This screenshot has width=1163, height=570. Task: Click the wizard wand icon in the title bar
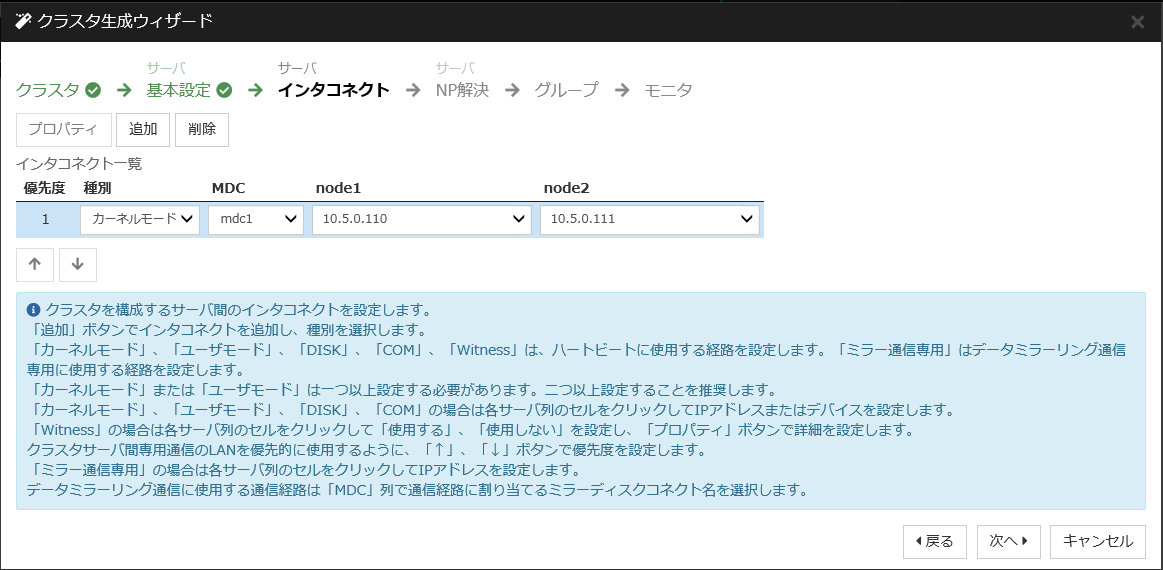(23, 21)
